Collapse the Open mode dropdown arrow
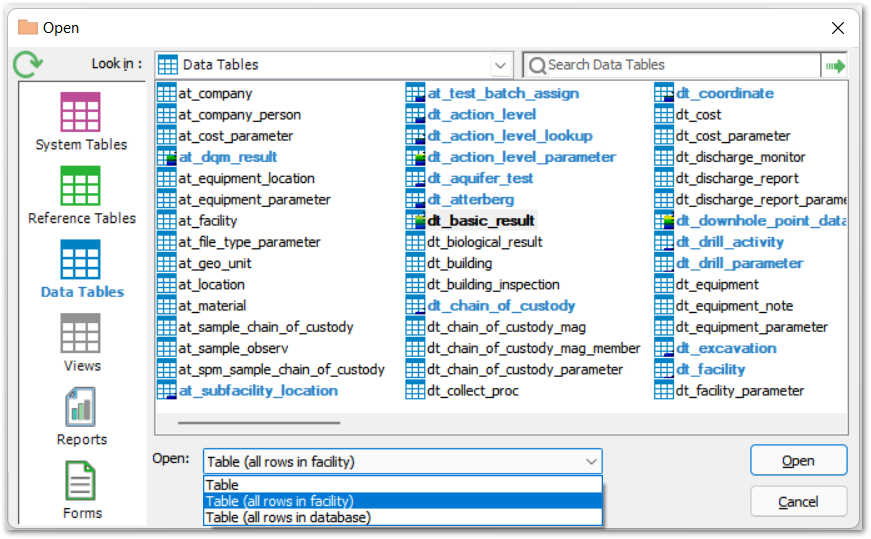This screenshot has height=539, width=871. click(x=591, y=461)
